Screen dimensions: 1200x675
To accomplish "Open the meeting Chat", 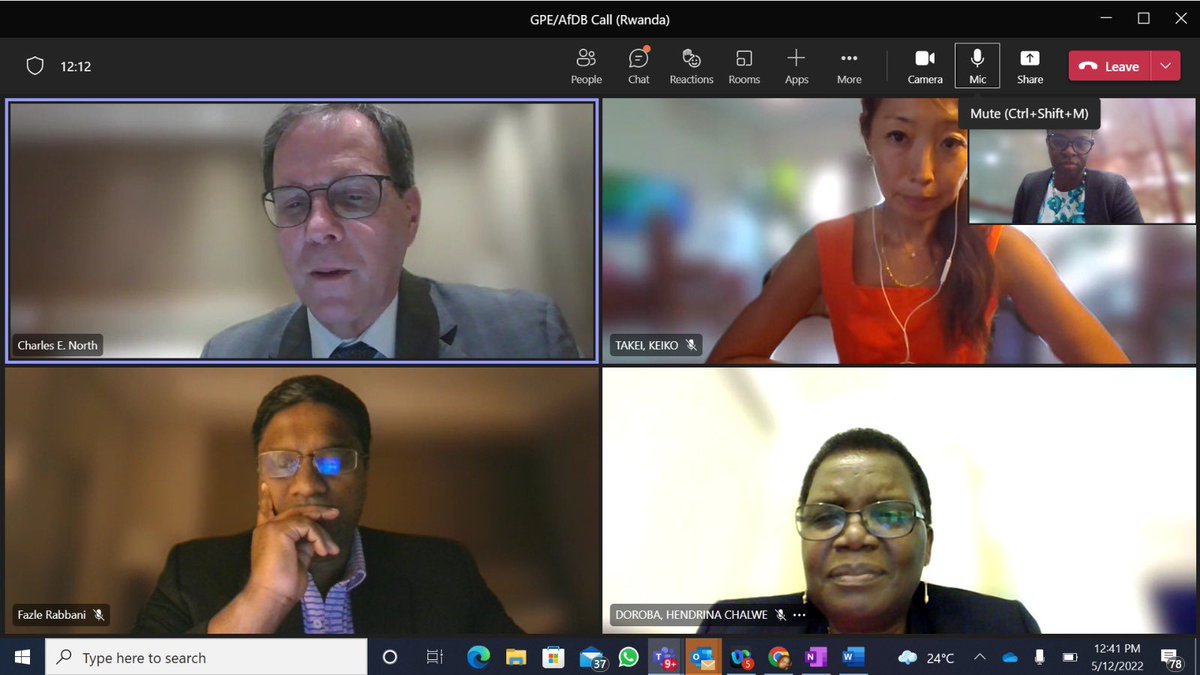I will 638,65.
